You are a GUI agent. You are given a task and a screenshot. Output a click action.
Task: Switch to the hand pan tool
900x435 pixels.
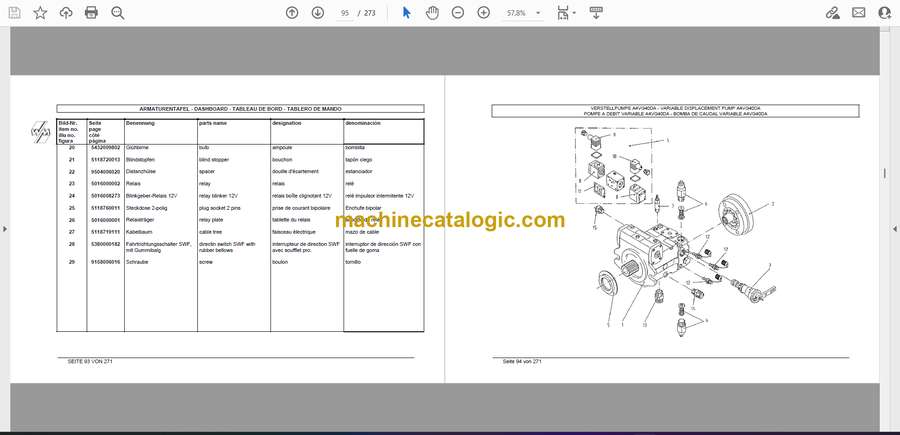pyautogui.click(x=432, y=13)
